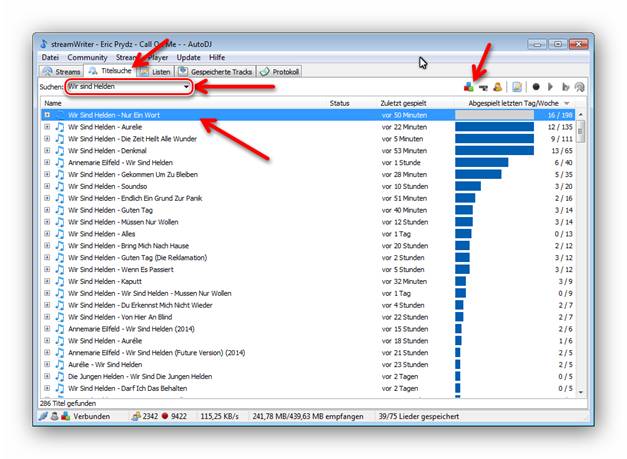Open the Datei menu

(x=50, y=57)
